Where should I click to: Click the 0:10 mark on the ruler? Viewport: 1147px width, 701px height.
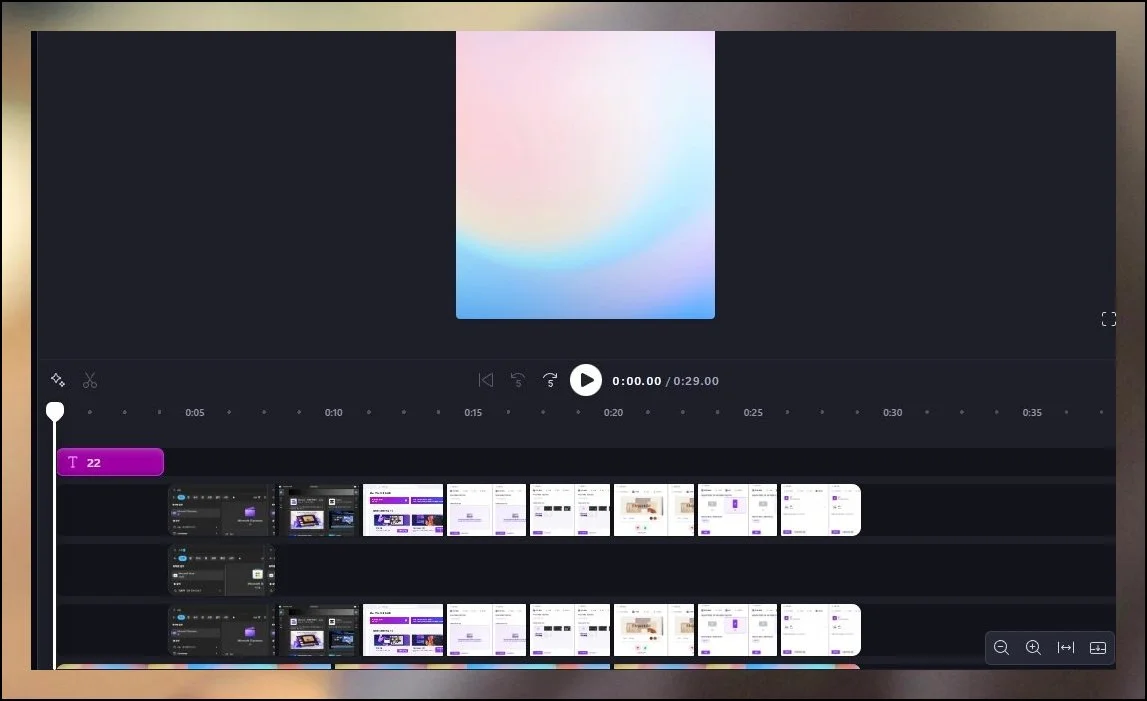(333, 412)
